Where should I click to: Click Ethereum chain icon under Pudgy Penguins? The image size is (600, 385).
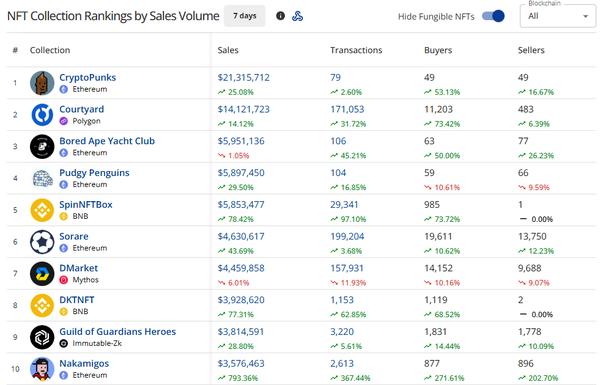64,184
